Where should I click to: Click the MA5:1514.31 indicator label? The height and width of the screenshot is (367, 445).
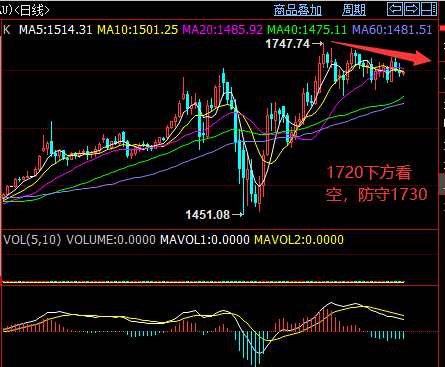(x=55, y=30)
